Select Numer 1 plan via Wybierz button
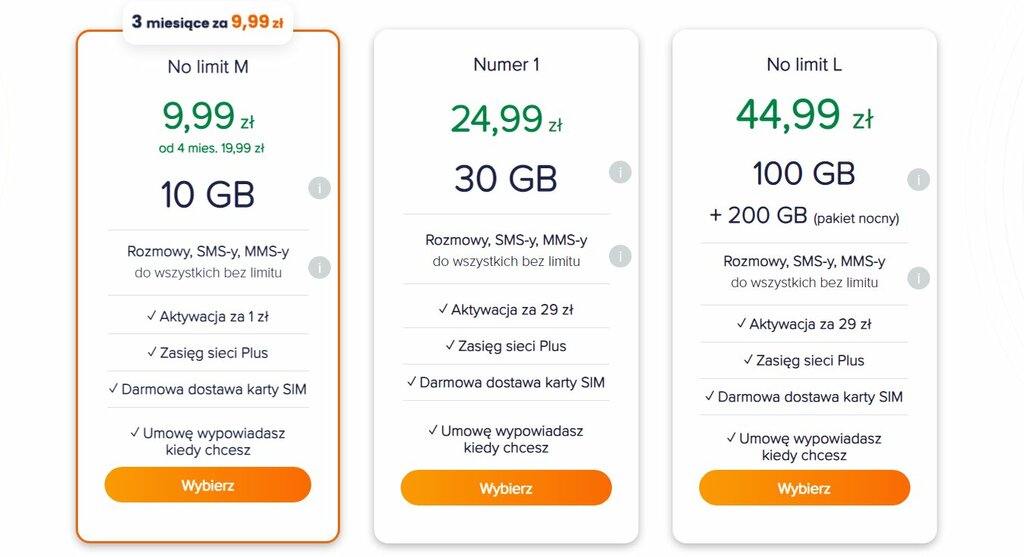The height and width of the screenshot is (557, 1024). (x=506, y=488)
